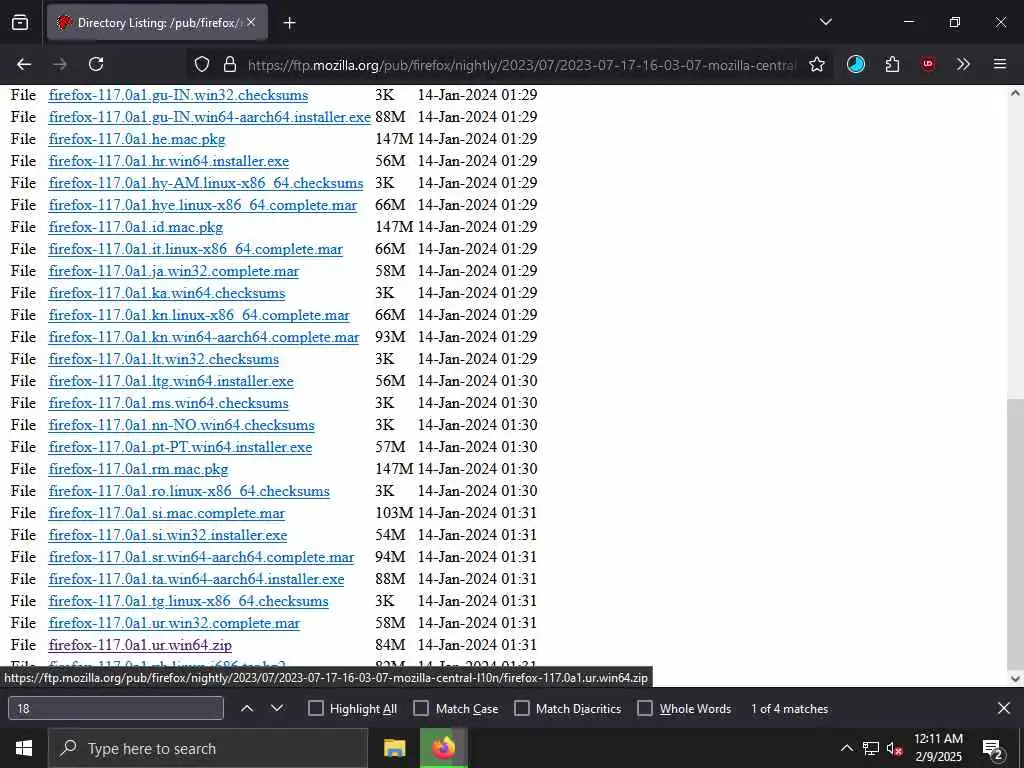This screenshot has width=1024, height=768.
Task: Find previous match arrow
Action: pos(247,708)
